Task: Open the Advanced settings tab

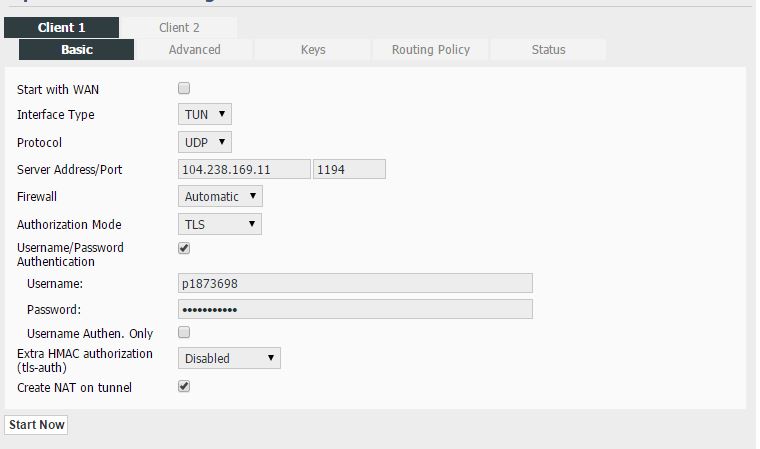Action: click(x=194, y=49)
